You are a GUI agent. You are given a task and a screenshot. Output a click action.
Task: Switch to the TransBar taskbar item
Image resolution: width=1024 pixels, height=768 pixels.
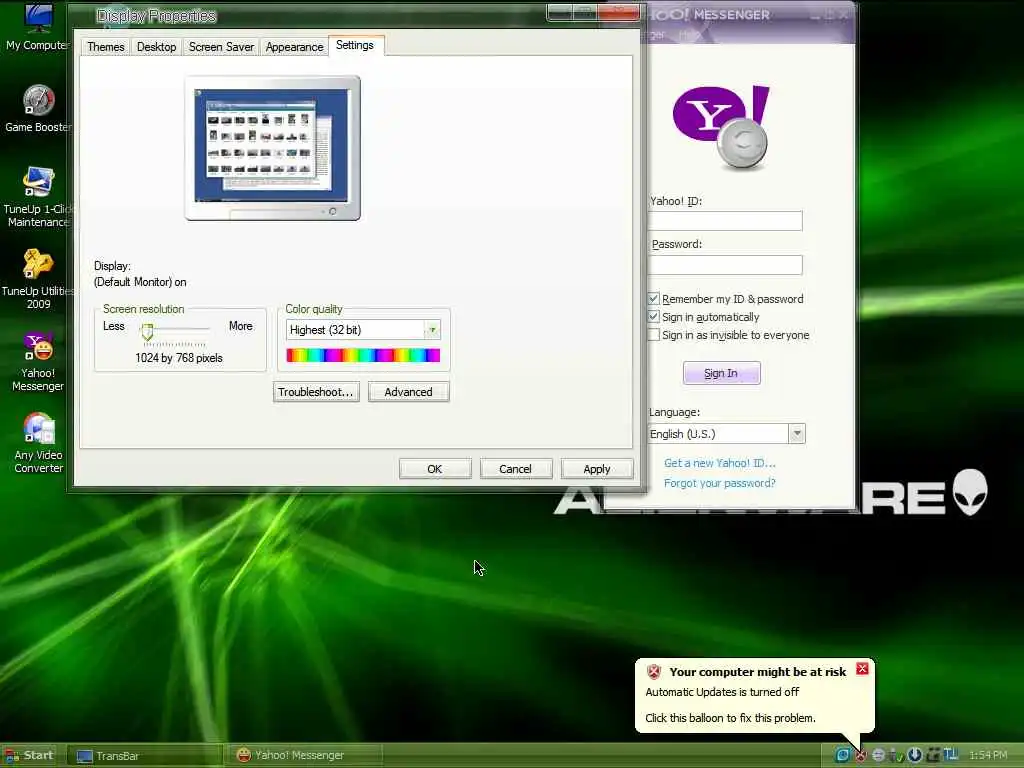145,756
